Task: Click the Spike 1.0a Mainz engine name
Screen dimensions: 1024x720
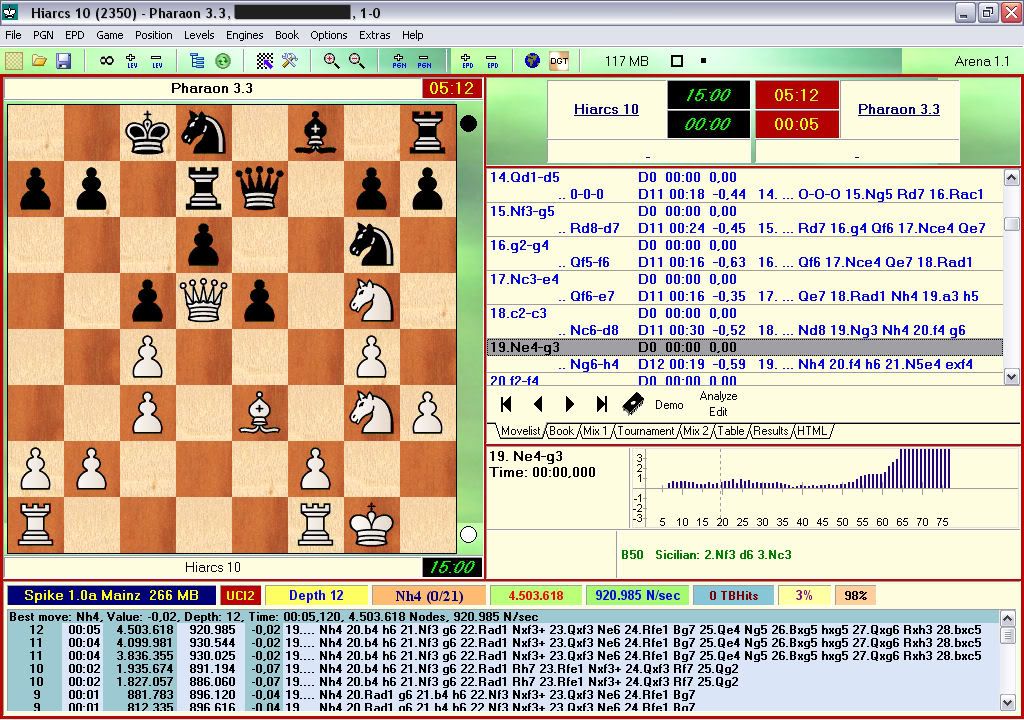Action: click(111, 595)
